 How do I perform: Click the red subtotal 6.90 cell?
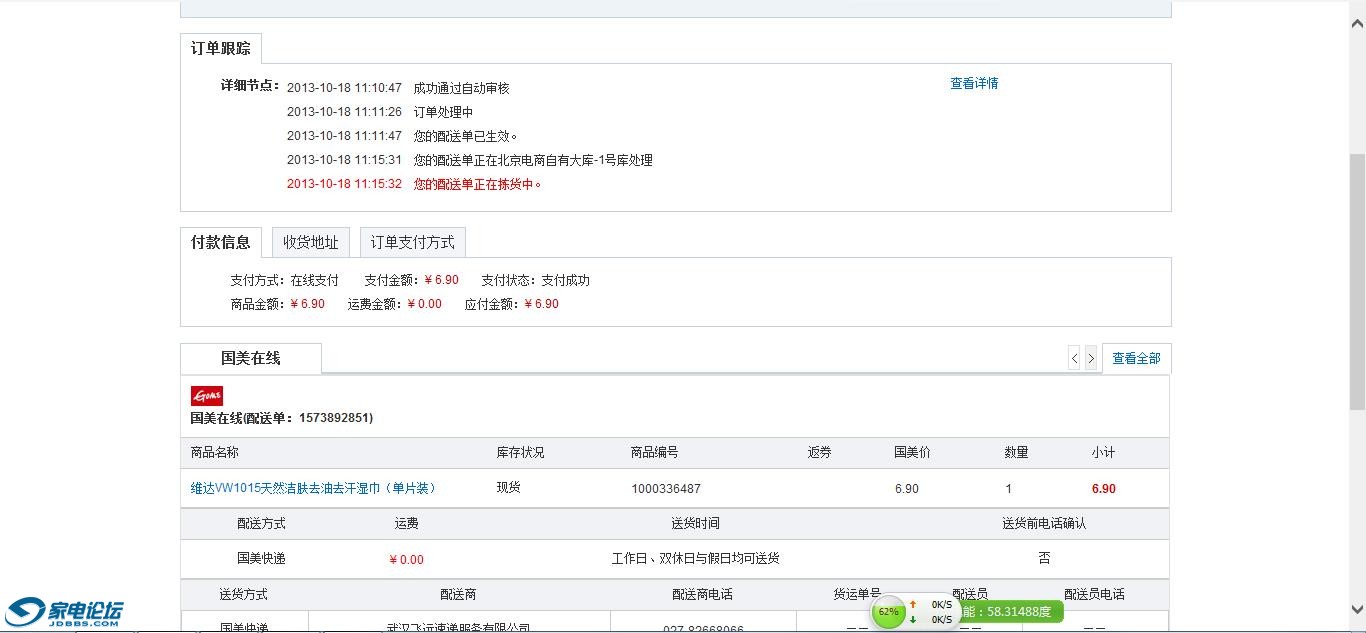[1104, 489]
